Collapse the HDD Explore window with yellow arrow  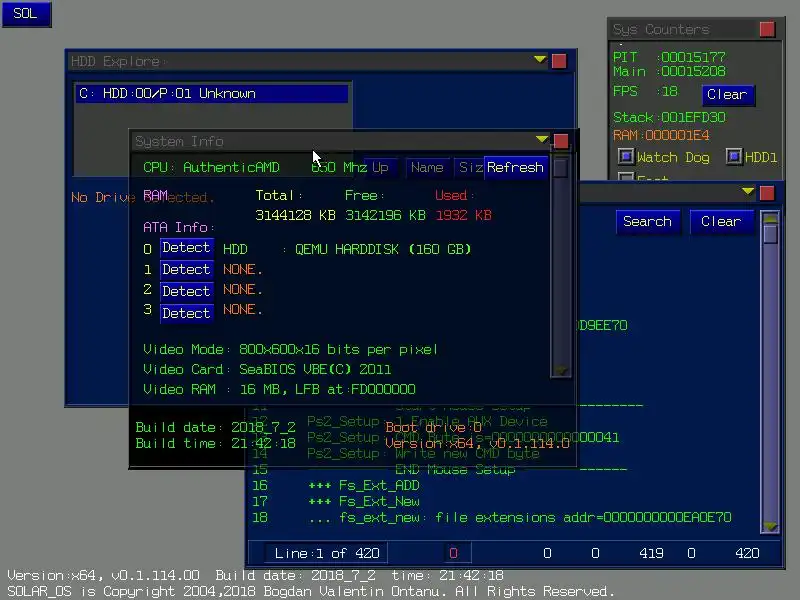(x=540, y=60)
